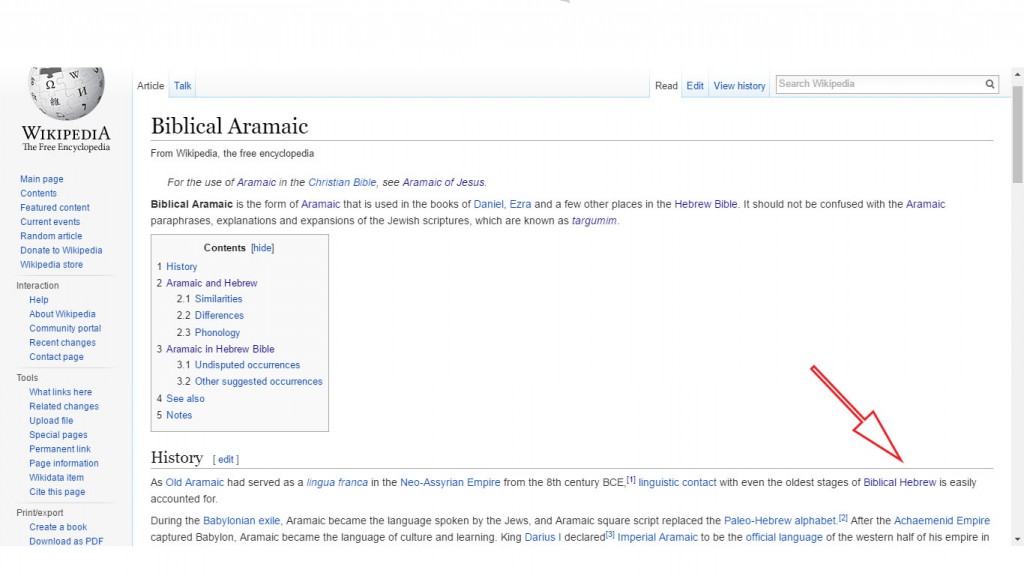This screenshot has height=576, width=1024.
Task: Open the targumim link
Action: coord(594,221)
